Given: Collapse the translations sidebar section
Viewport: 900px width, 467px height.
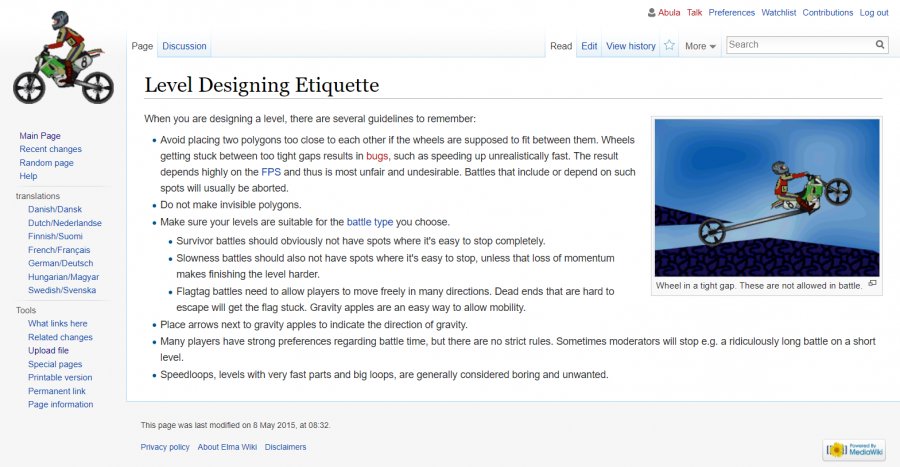Looking at the screenshot, I should (x=38, y=196).
